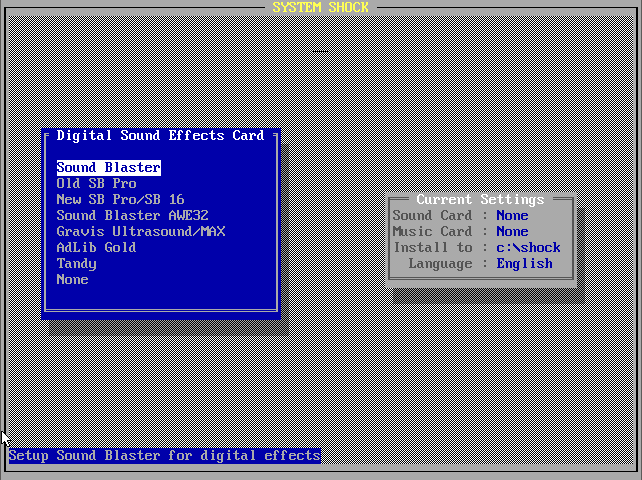Click the Current Settings panel heading
The width and height of the screenshot is (642, 480).
pos(480,200)
